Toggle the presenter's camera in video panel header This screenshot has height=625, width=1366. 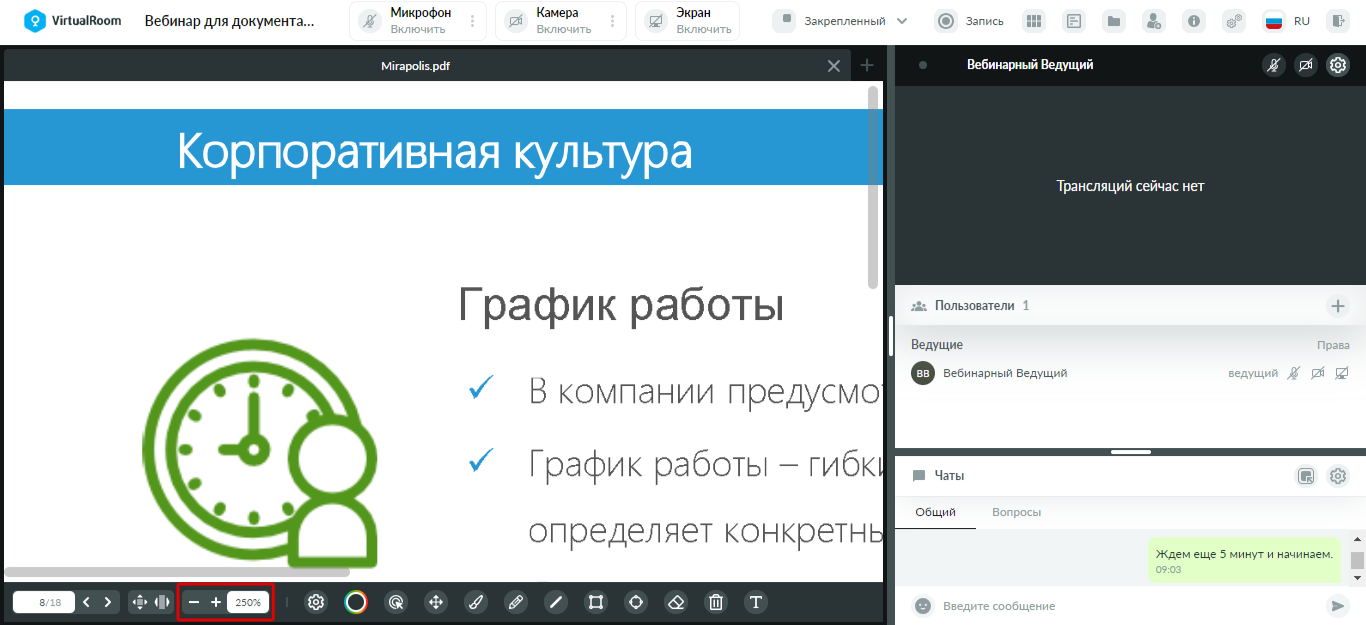pos(1305,65)
